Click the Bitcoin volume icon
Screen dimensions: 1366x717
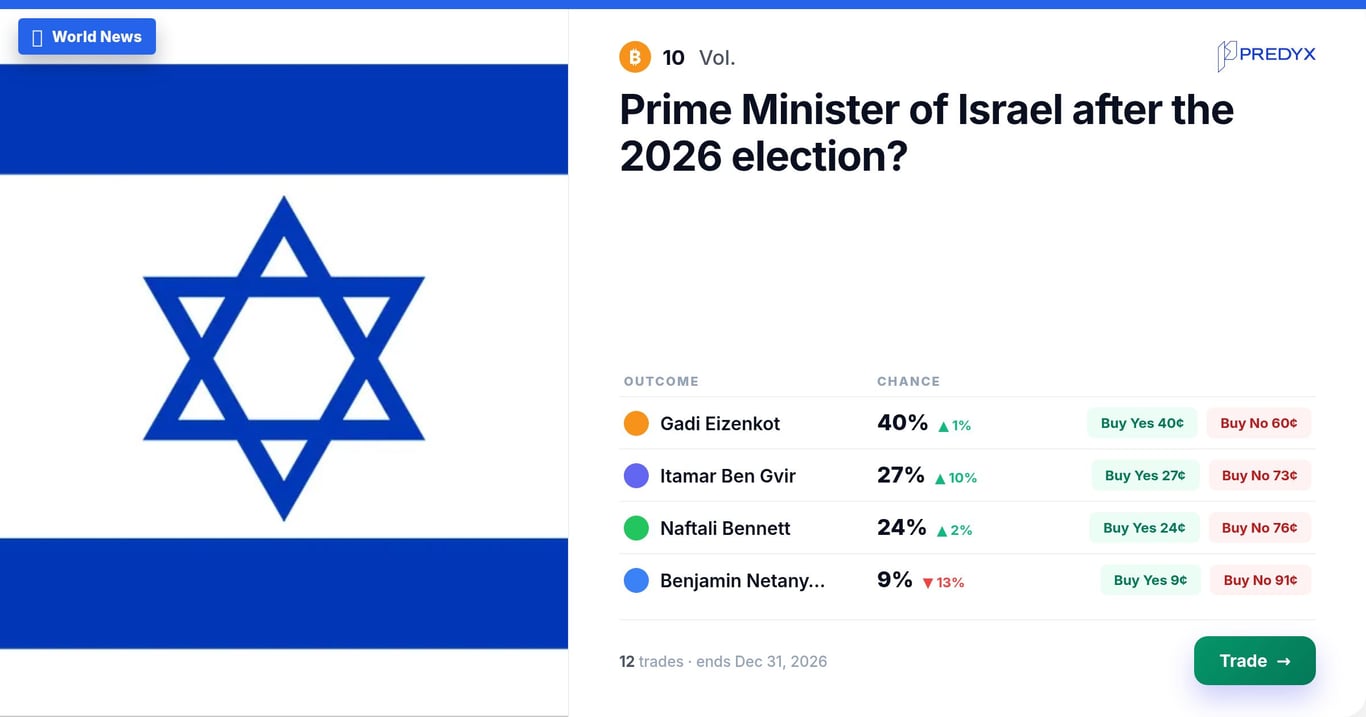635,57
